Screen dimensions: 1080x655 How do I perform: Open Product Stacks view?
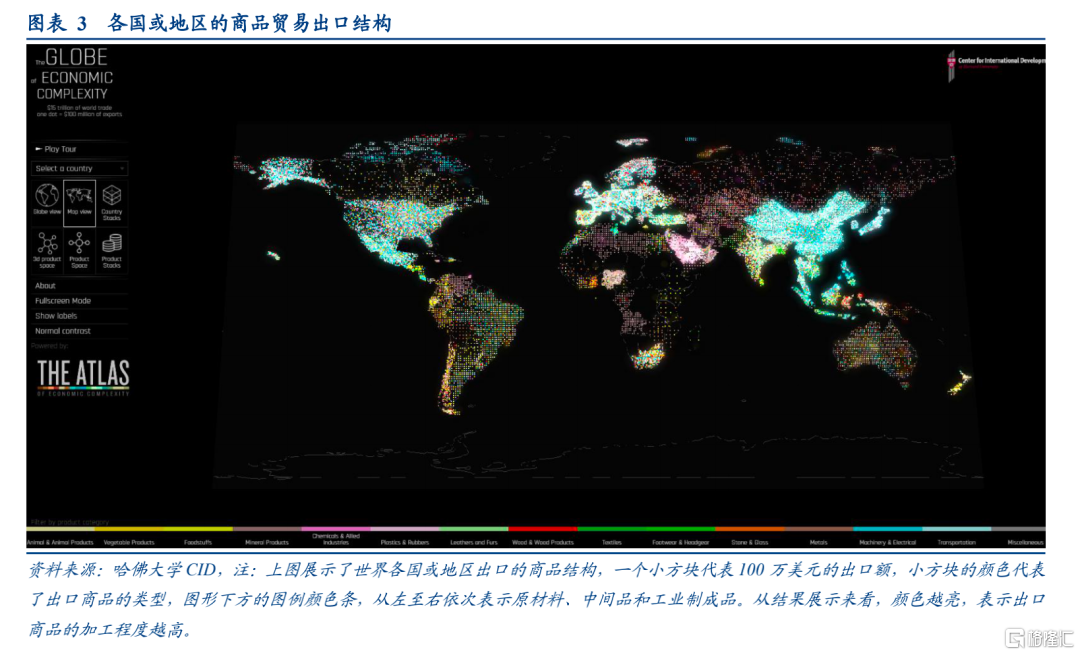tap(112, 248)
